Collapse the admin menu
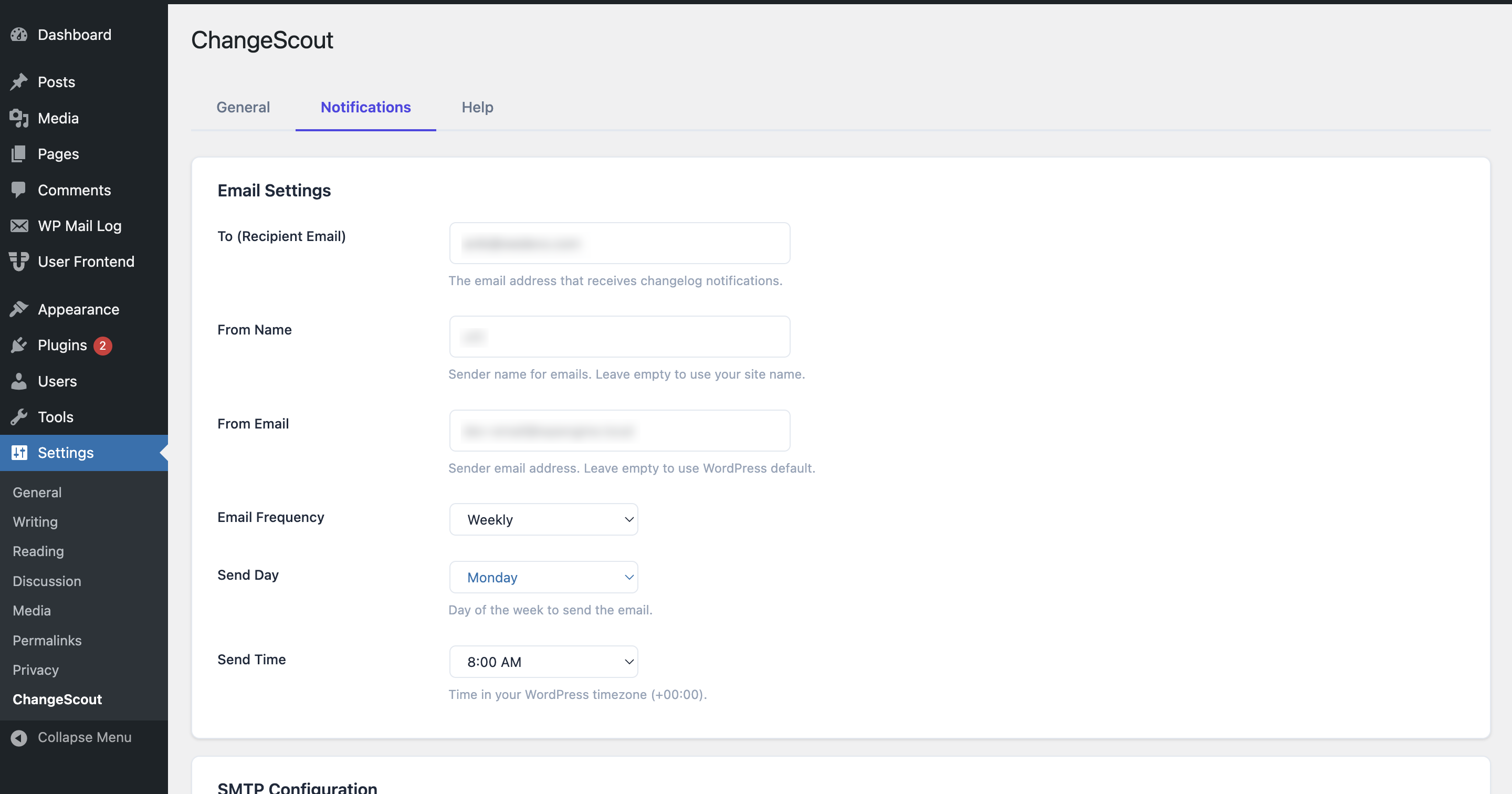1512x794 pixels. click(19, 737)
